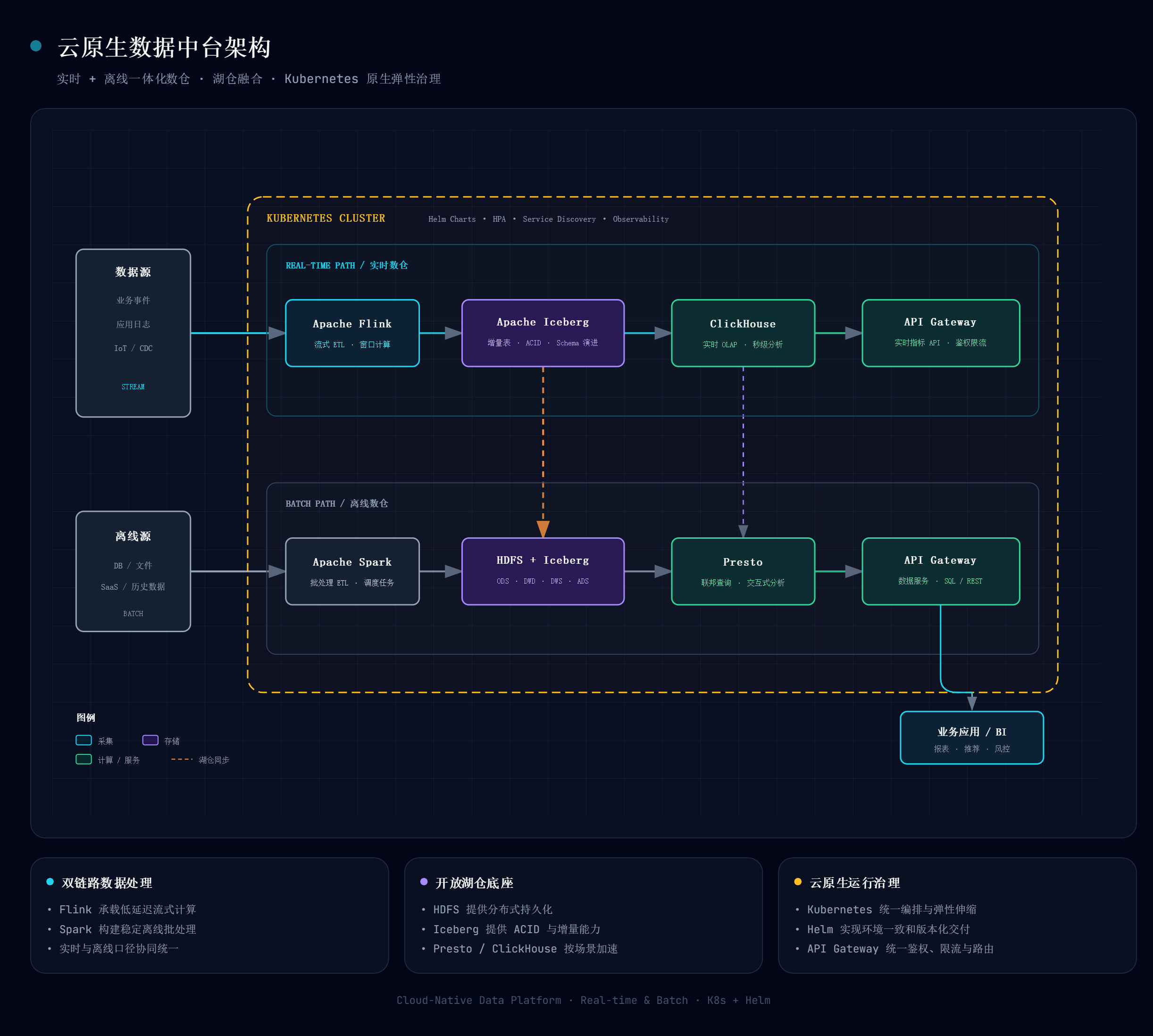Click the Helm 实现环境一致和版本化交付 bullet
Screen dimensions: 1153x1036
tap(888, 929)
